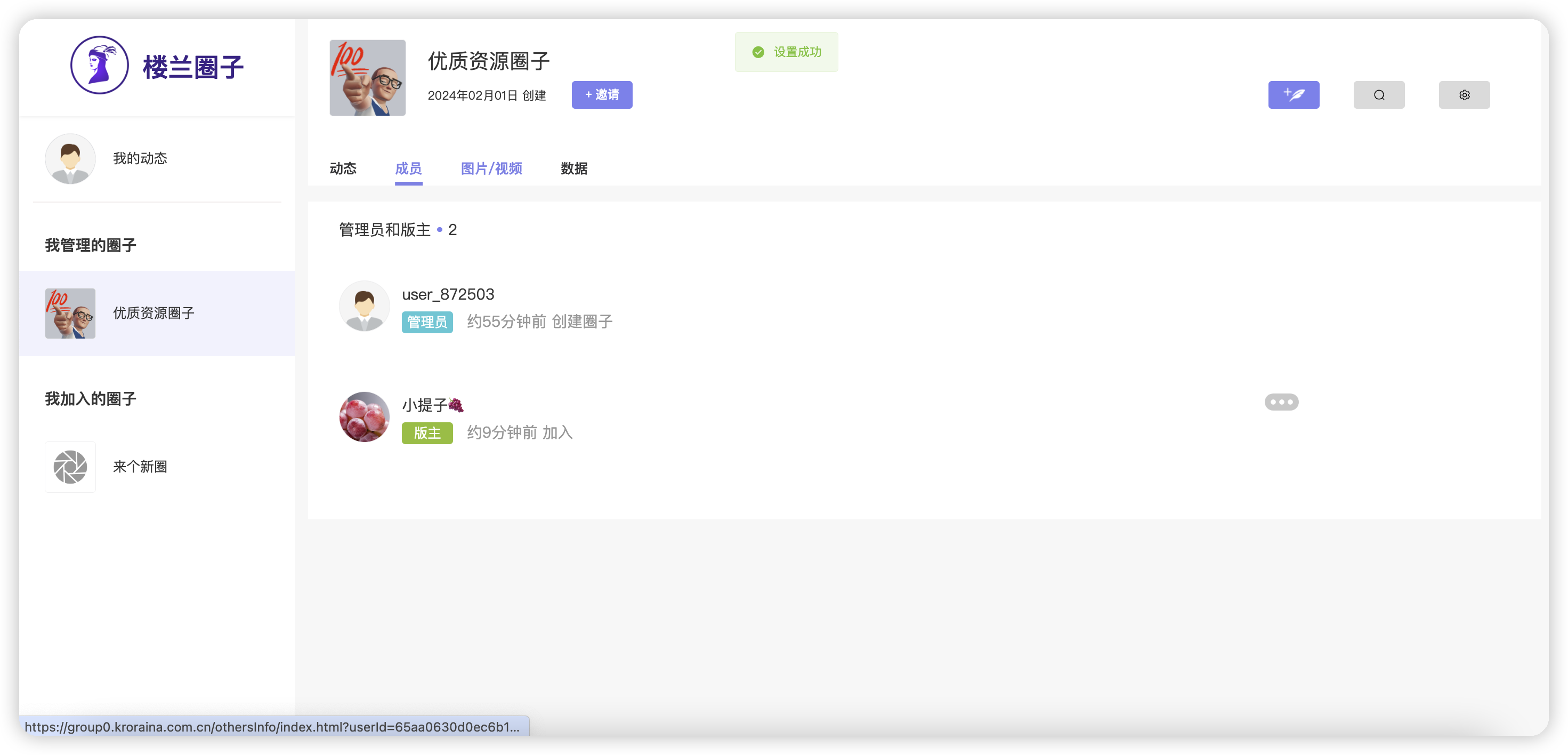Click the 约9分钟前 加入 text
Screen dimensions: 1568x755
[x=520, y=432]
